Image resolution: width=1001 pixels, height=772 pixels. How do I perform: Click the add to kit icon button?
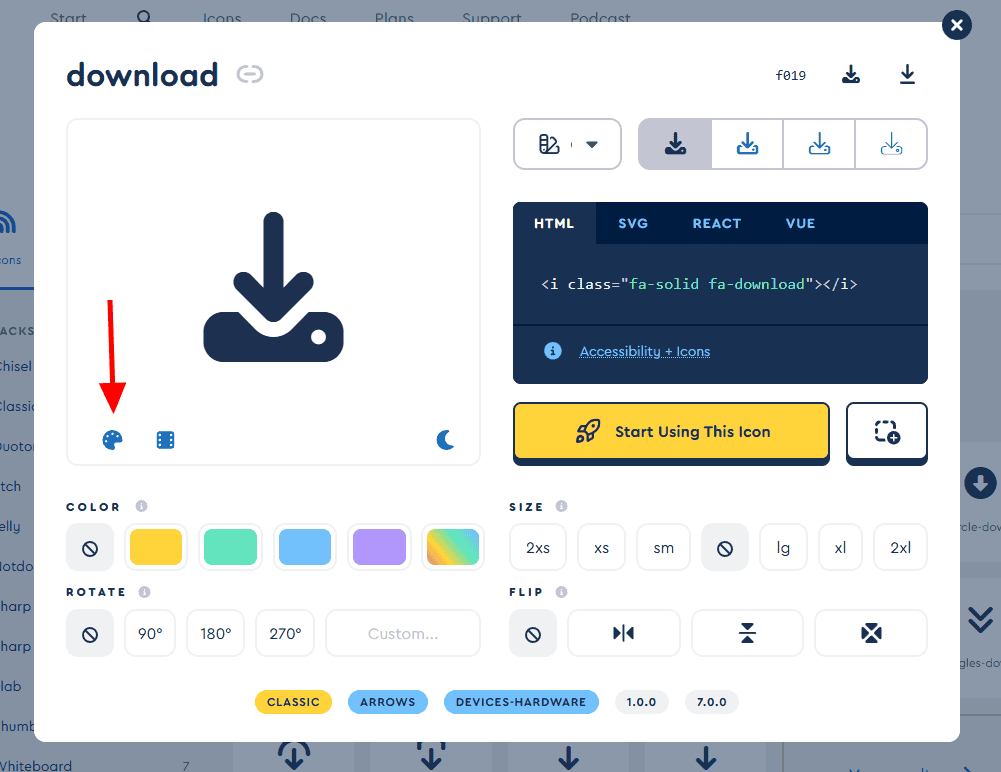886,432
